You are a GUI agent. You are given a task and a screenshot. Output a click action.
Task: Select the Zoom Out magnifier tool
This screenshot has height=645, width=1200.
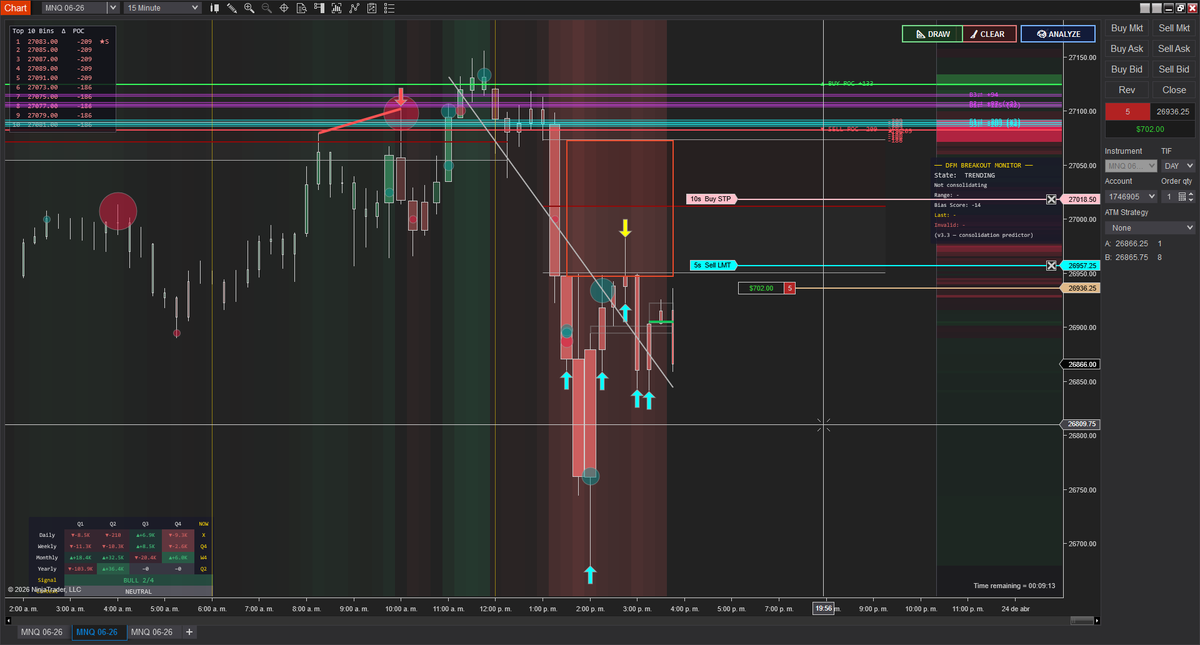pos(267,8)
